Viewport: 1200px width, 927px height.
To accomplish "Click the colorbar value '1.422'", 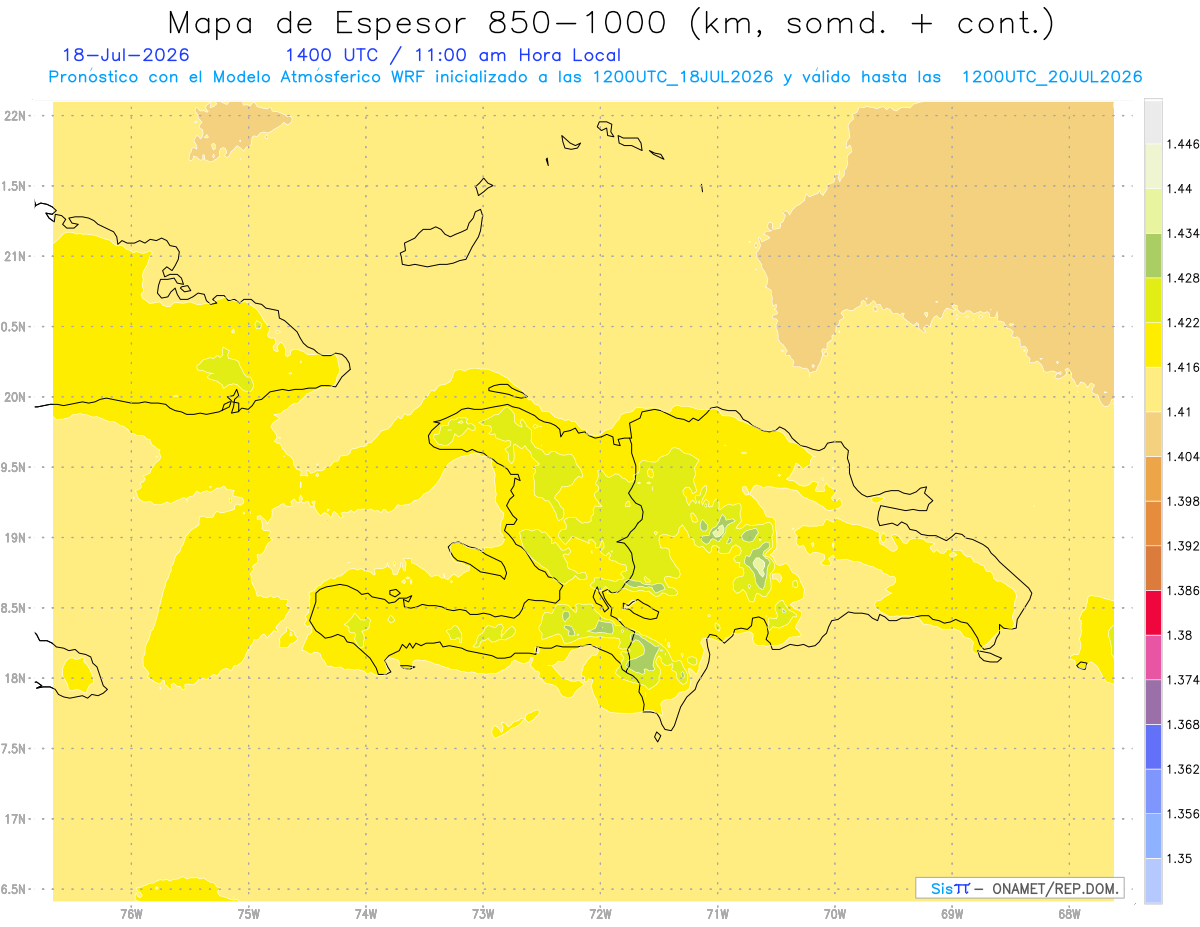I will coord(1184,322).
